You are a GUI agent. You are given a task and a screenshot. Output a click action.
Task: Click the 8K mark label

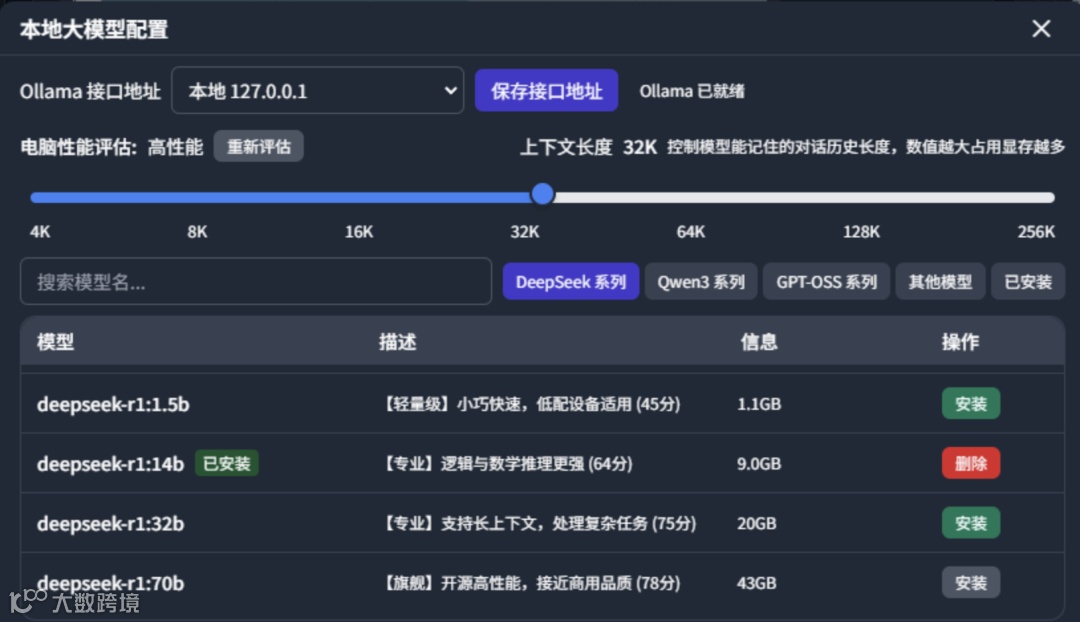pos(197,231)
